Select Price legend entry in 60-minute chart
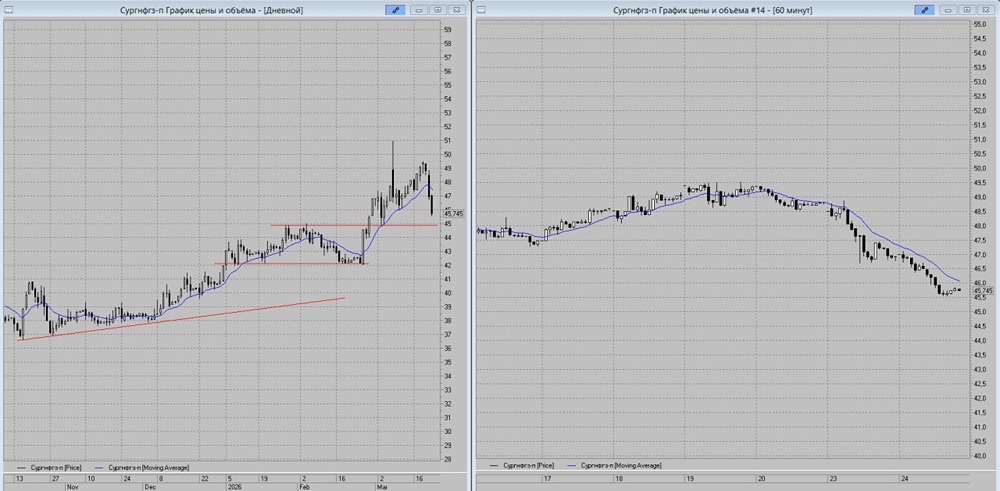This screenshot has height=491, width=1000. tap(522, 466)
